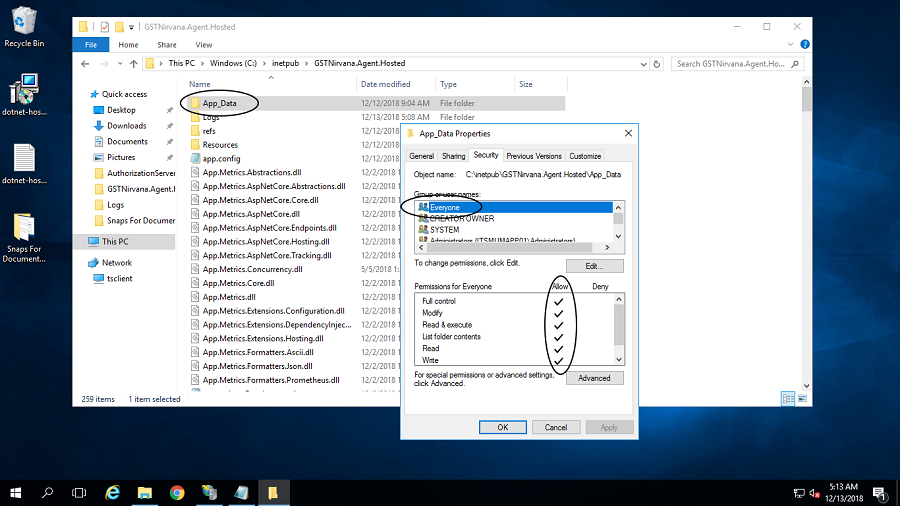
Task: Open recent locations dropdown arrow
Action: 120,64
